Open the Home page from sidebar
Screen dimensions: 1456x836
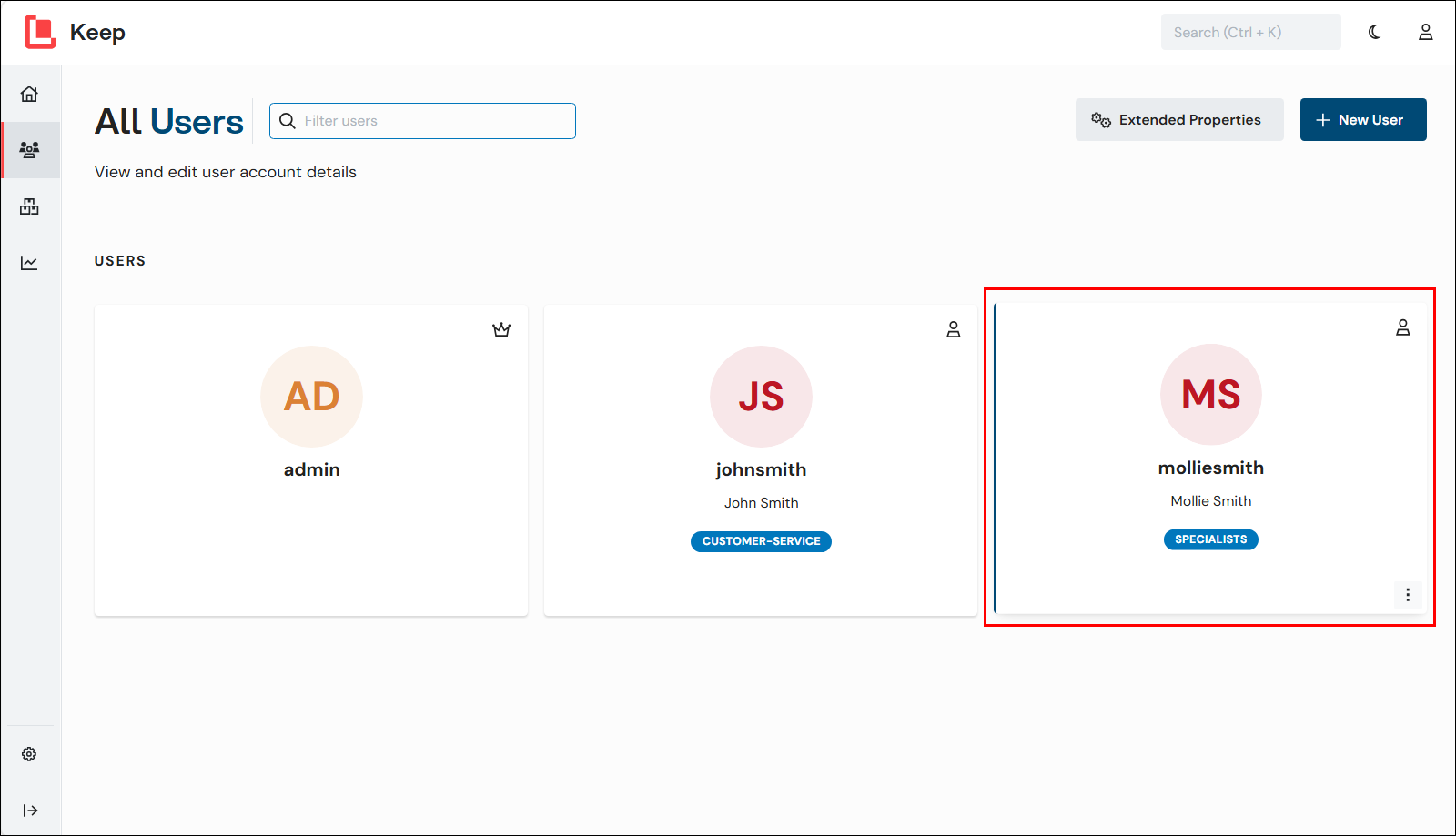(x=29, y=94)
